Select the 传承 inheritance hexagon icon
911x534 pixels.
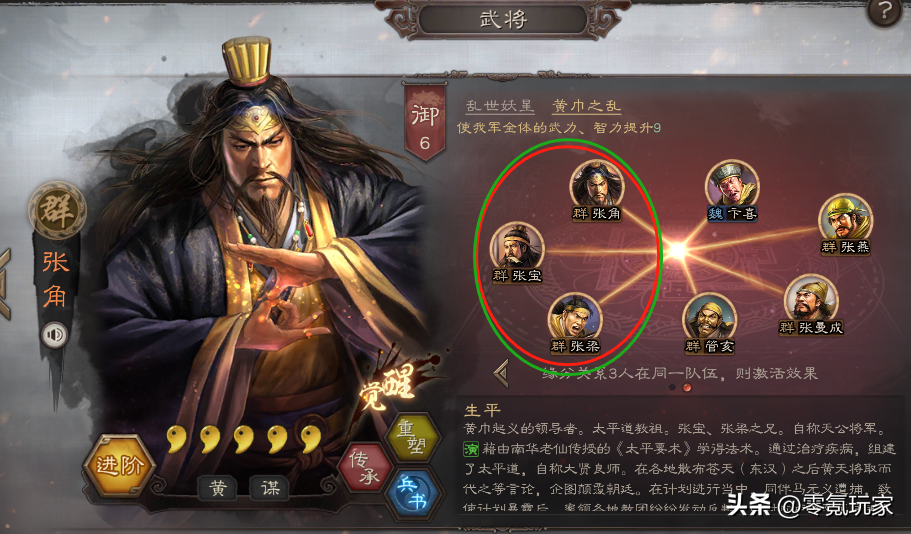pos(365,468)
